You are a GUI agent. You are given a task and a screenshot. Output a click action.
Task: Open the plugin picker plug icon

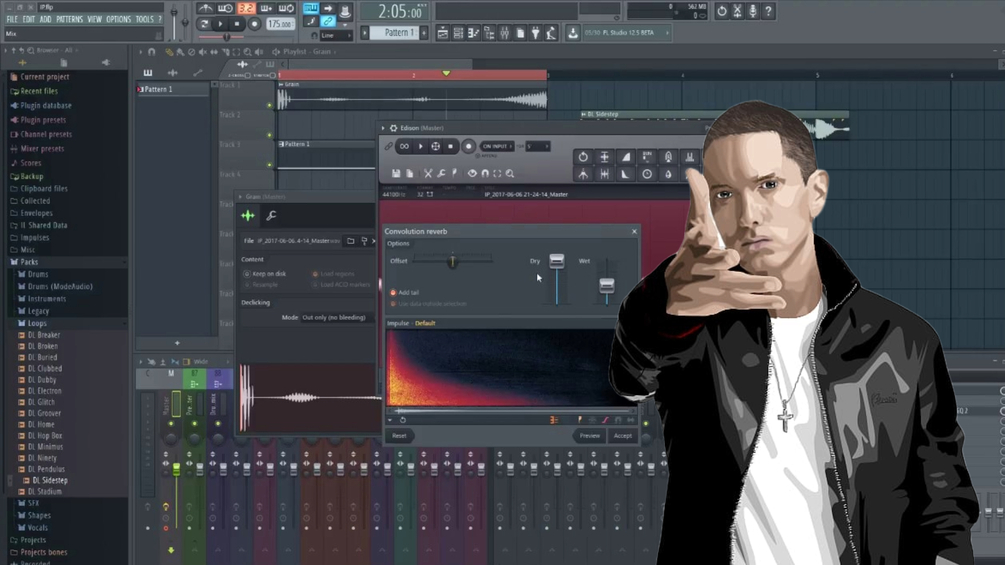[535, 33]
